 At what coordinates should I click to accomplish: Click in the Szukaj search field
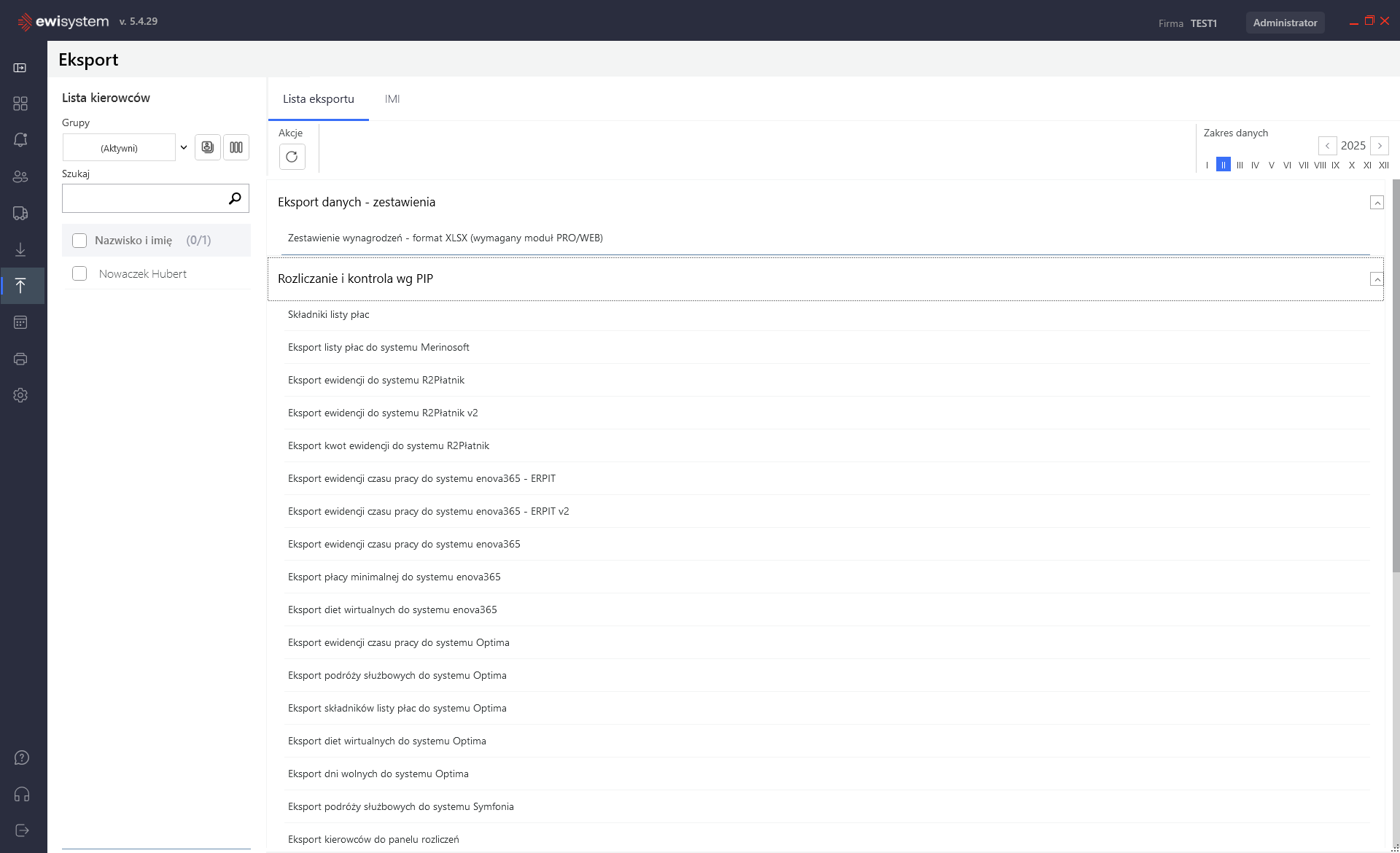[x=146, y=198]
